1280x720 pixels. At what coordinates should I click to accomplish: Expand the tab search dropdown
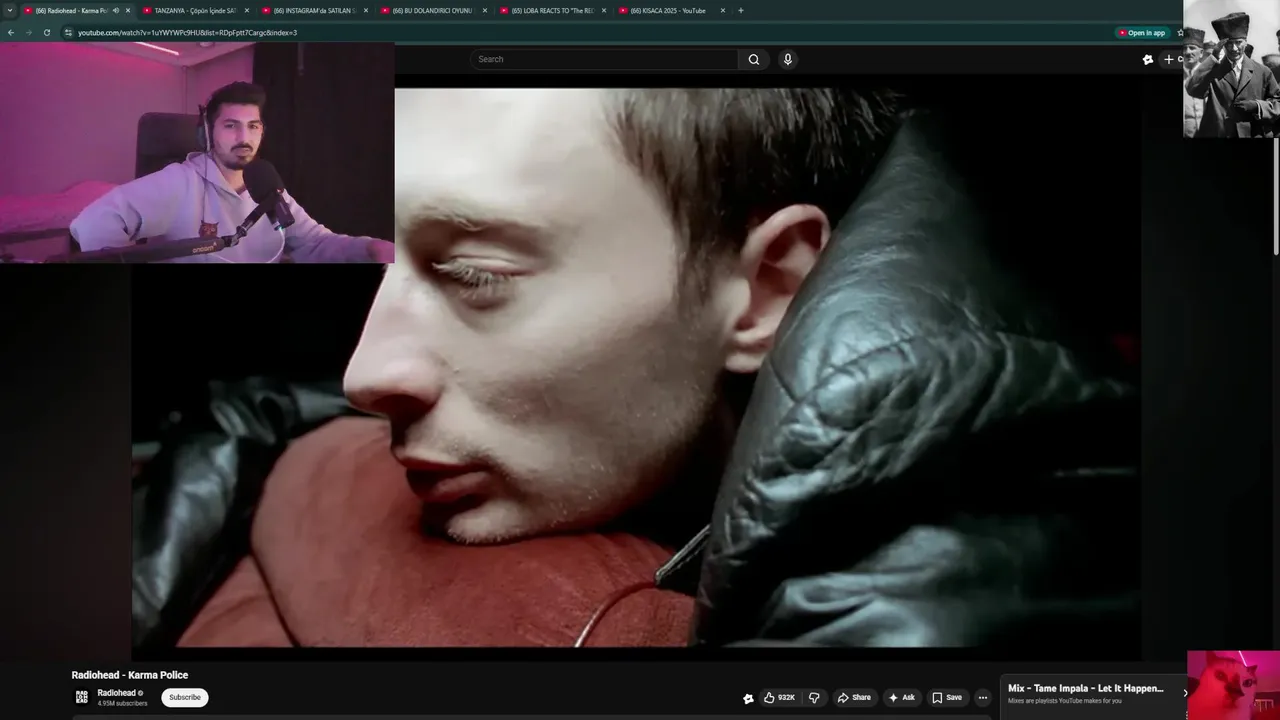click(x=9, y=10)
